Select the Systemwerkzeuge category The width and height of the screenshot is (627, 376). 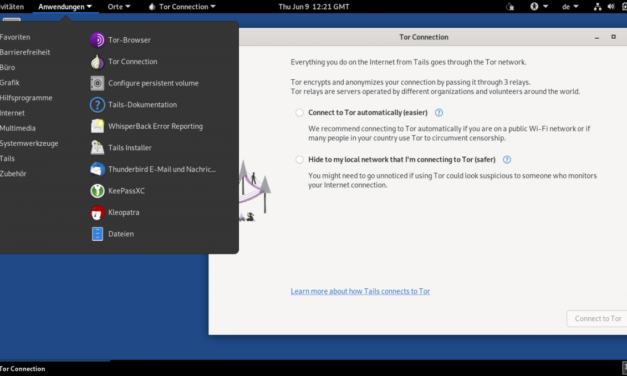[29, 144]
